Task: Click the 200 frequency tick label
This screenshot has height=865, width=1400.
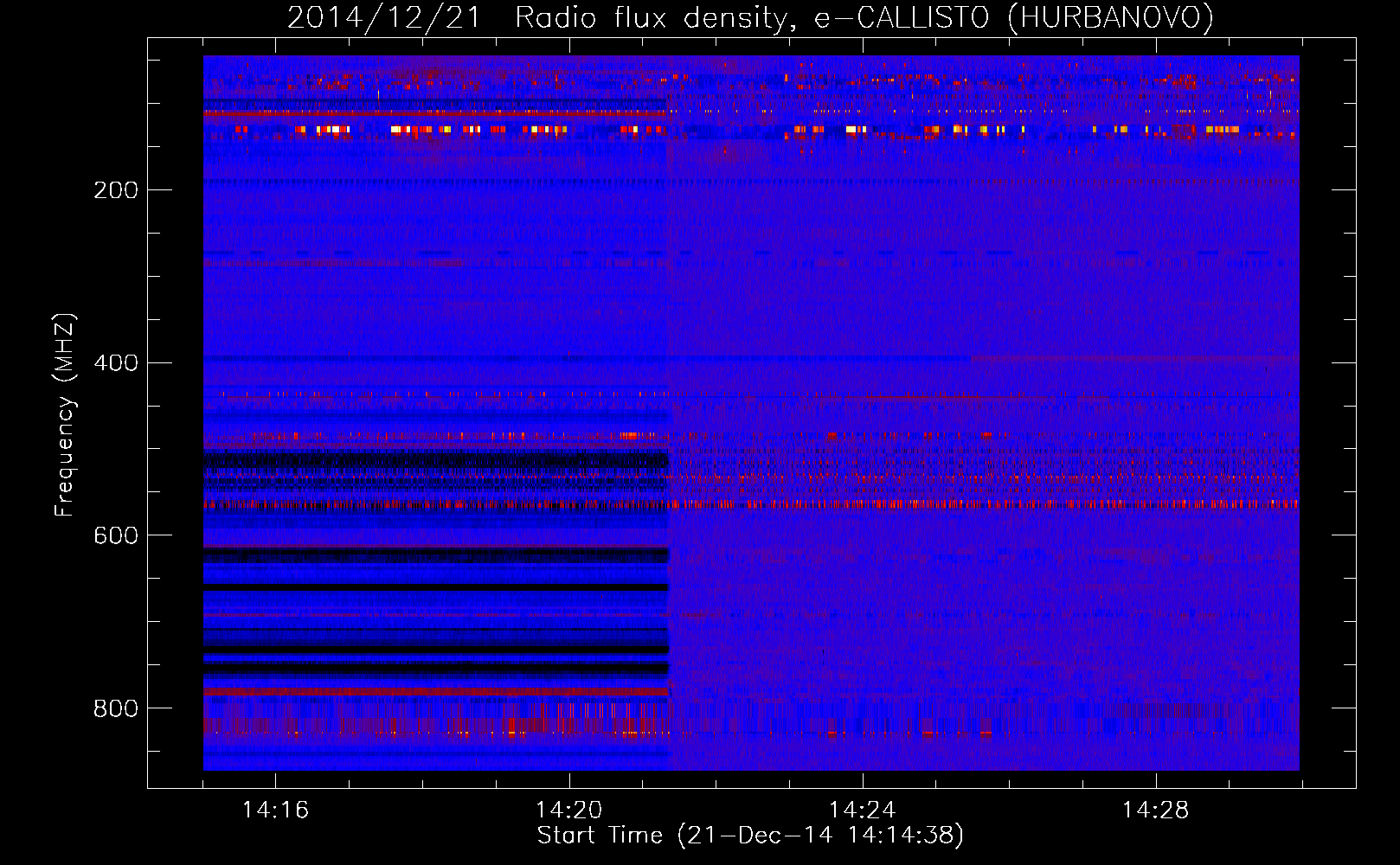Action: coord(116,190)
